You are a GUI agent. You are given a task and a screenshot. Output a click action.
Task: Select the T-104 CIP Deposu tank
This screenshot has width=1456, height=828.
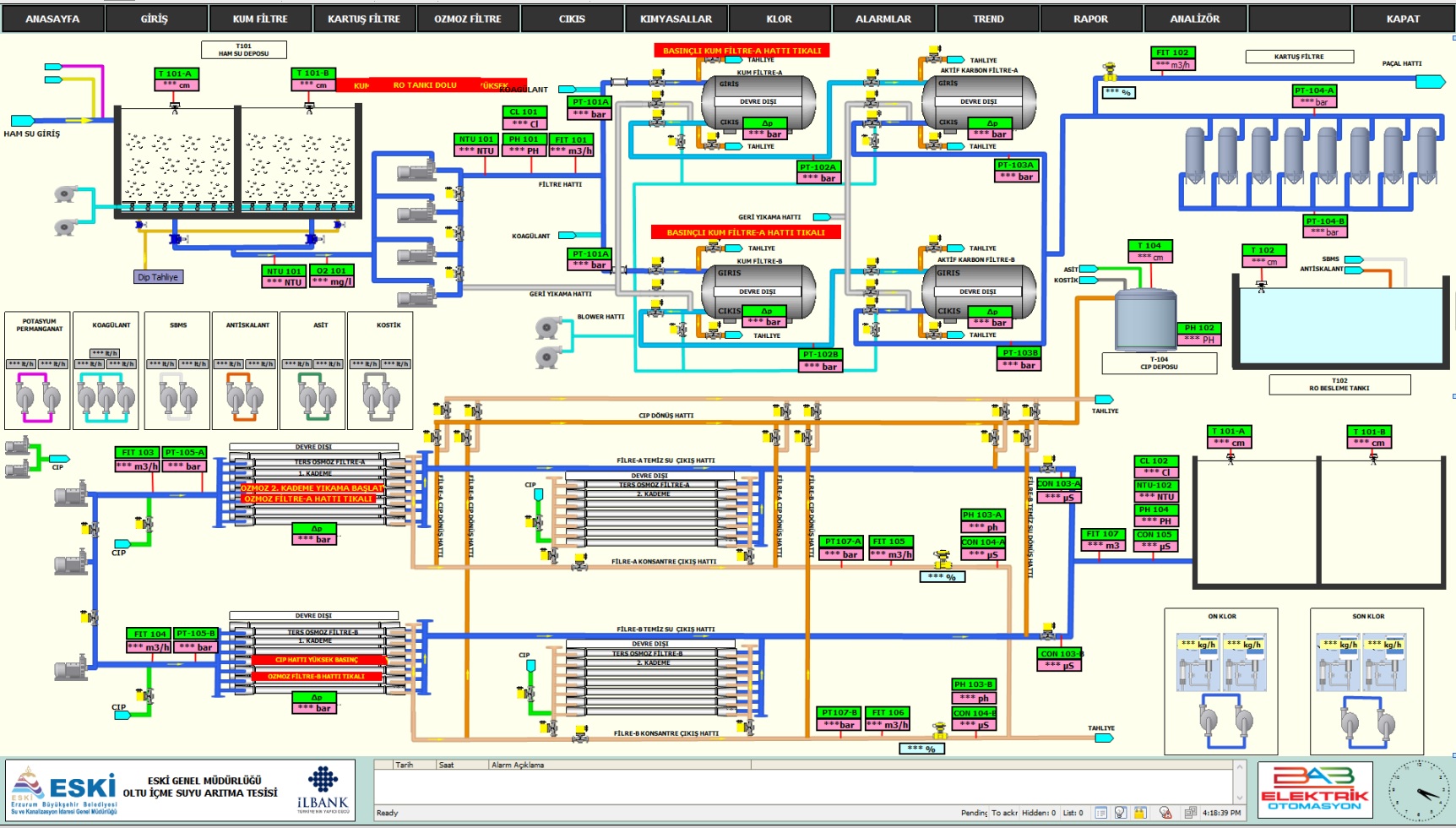click(1145, 319)
